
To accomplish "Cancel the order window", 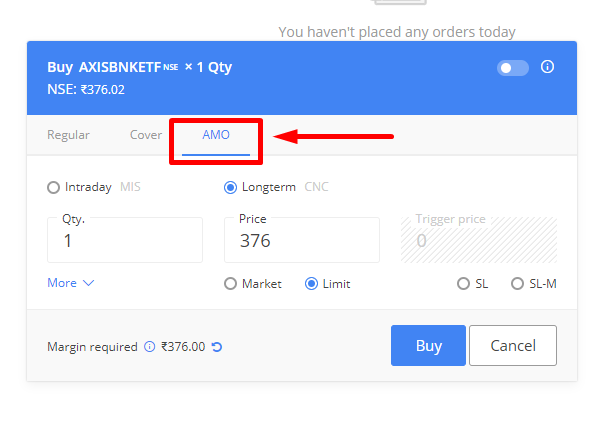I will pos(513,345).
